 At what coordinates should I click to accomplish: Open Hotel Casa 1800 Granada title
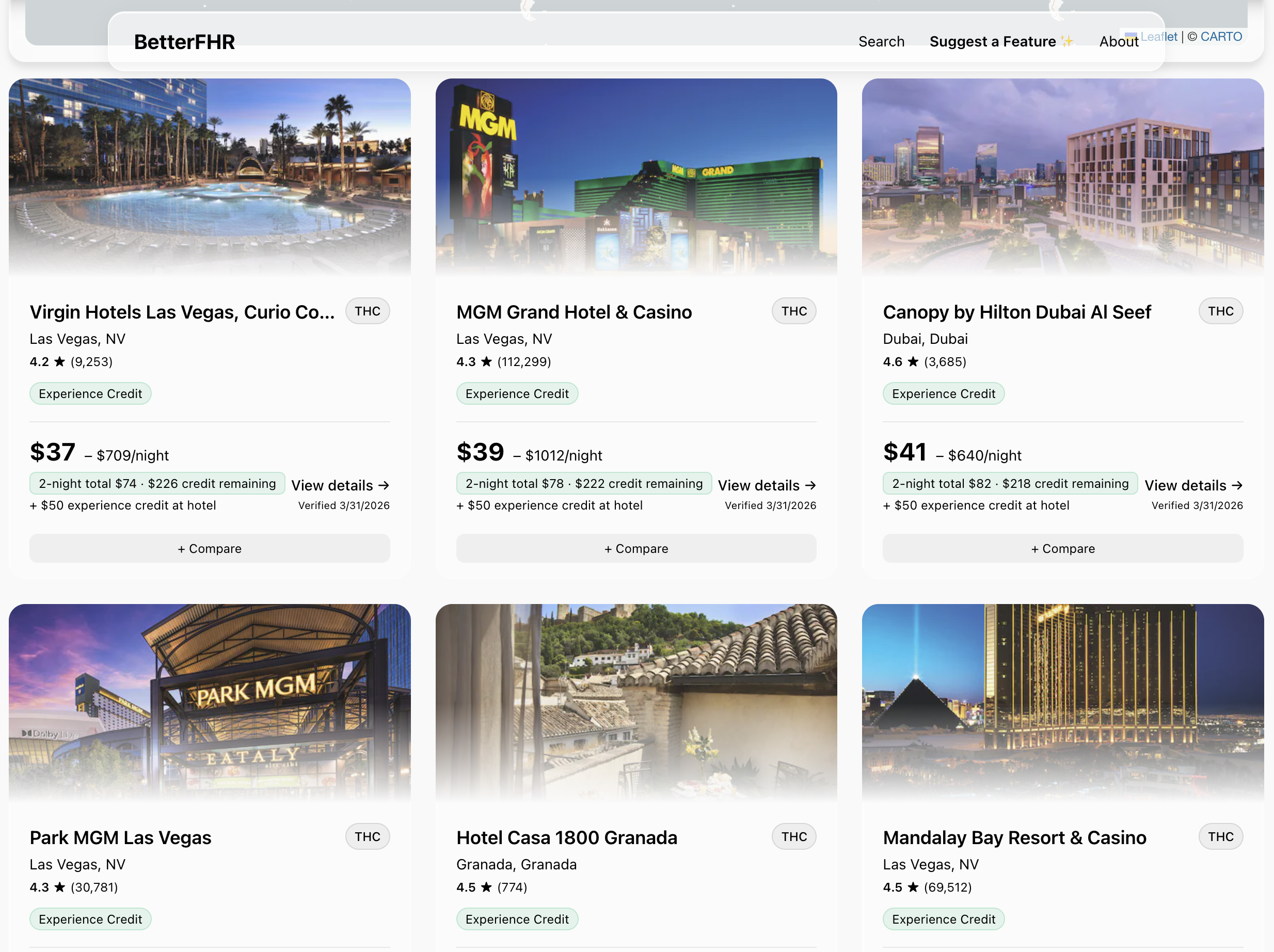coord(567,837)
